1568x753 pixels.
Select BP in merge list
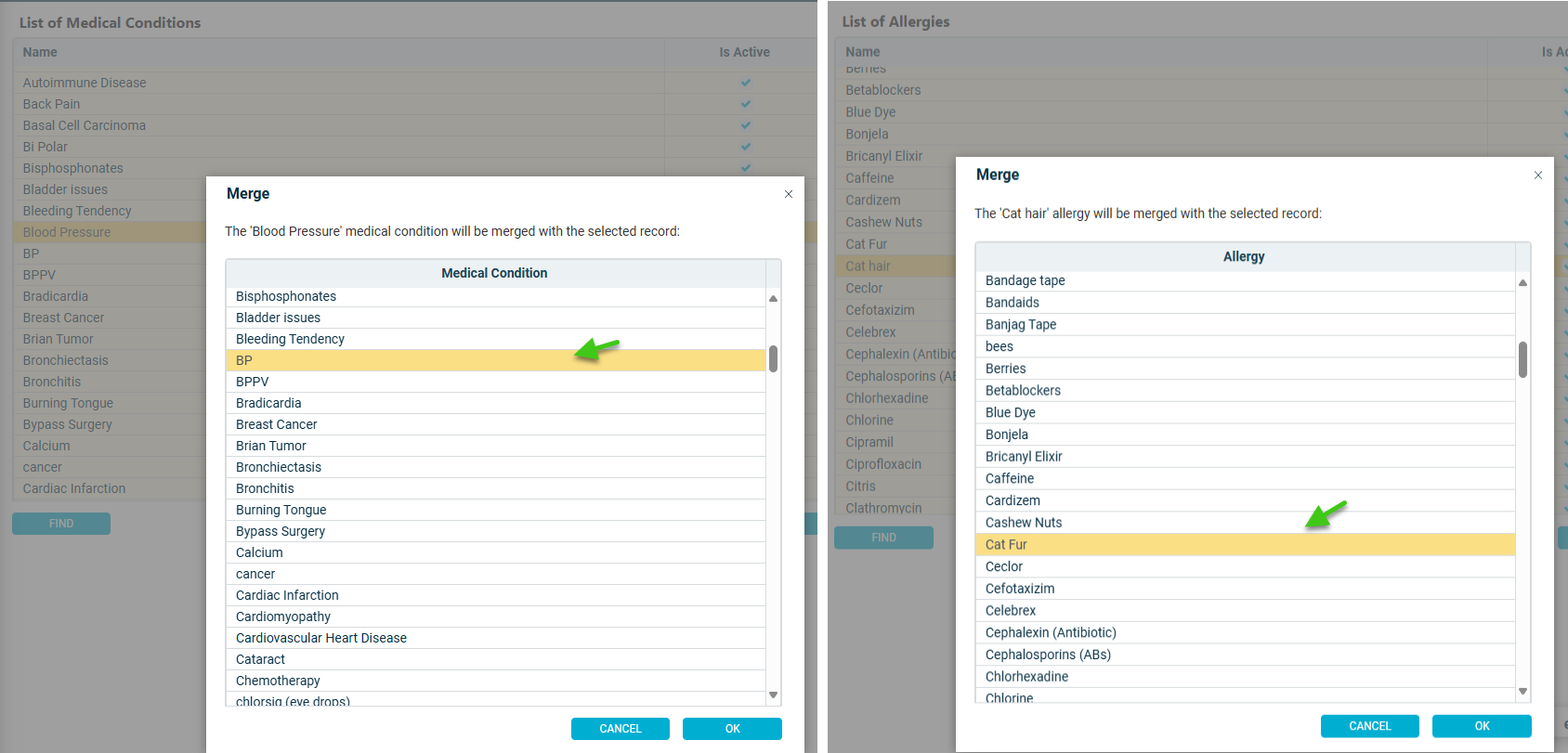coord(496,360)
